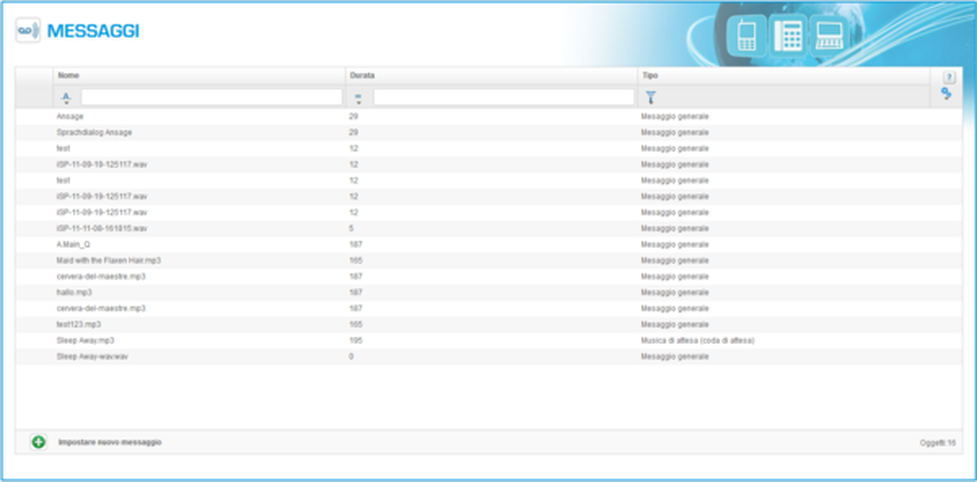Open the mobile phone section icon

[x=746, y=35]
